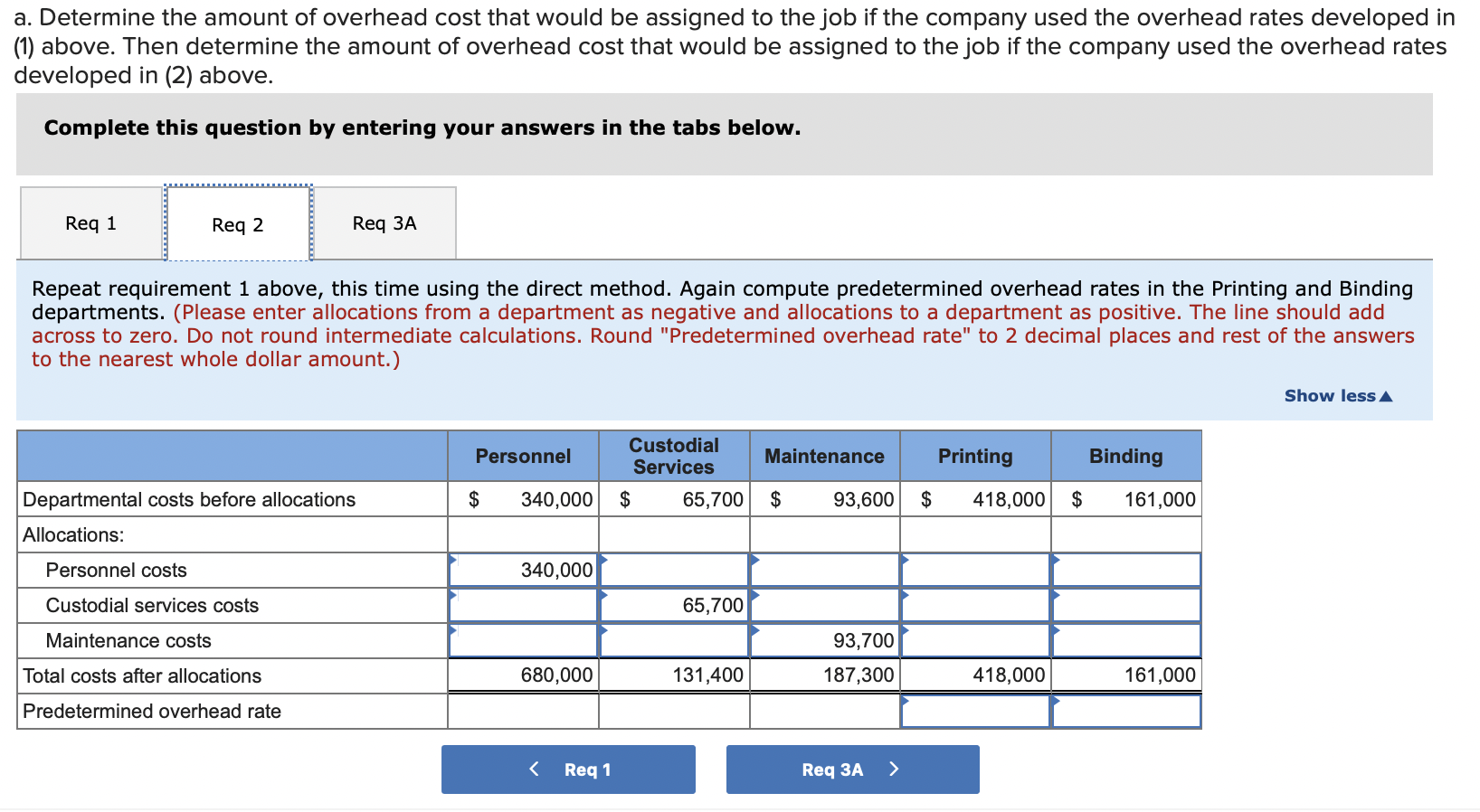
Task: Click the Custodial Services column header
Action: coord(674,457)
